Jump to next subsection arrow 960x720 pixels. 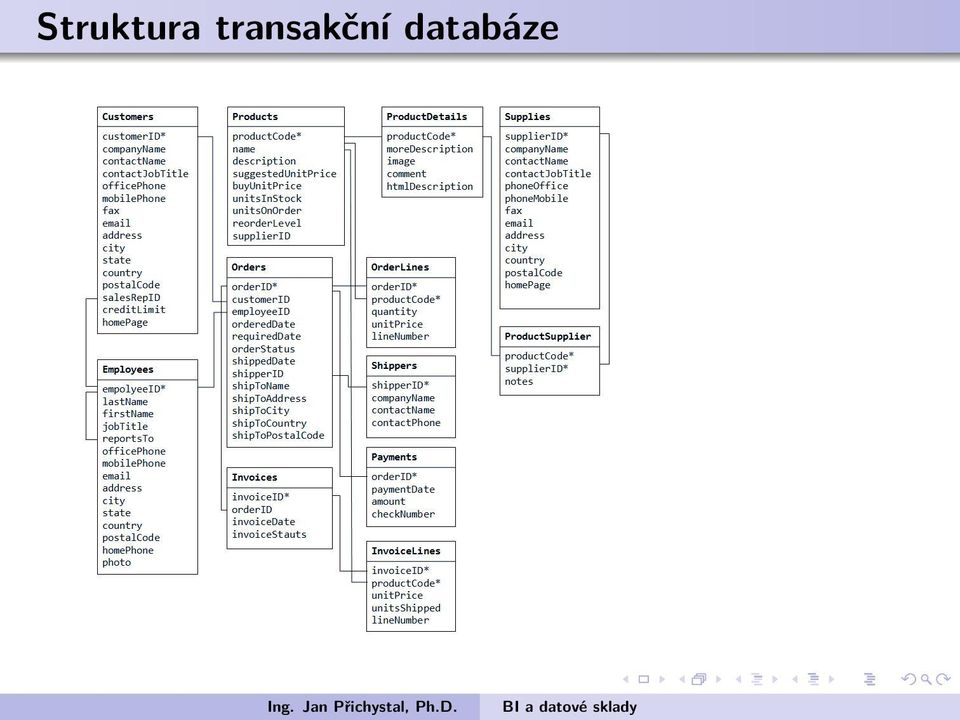click(775, 679)
